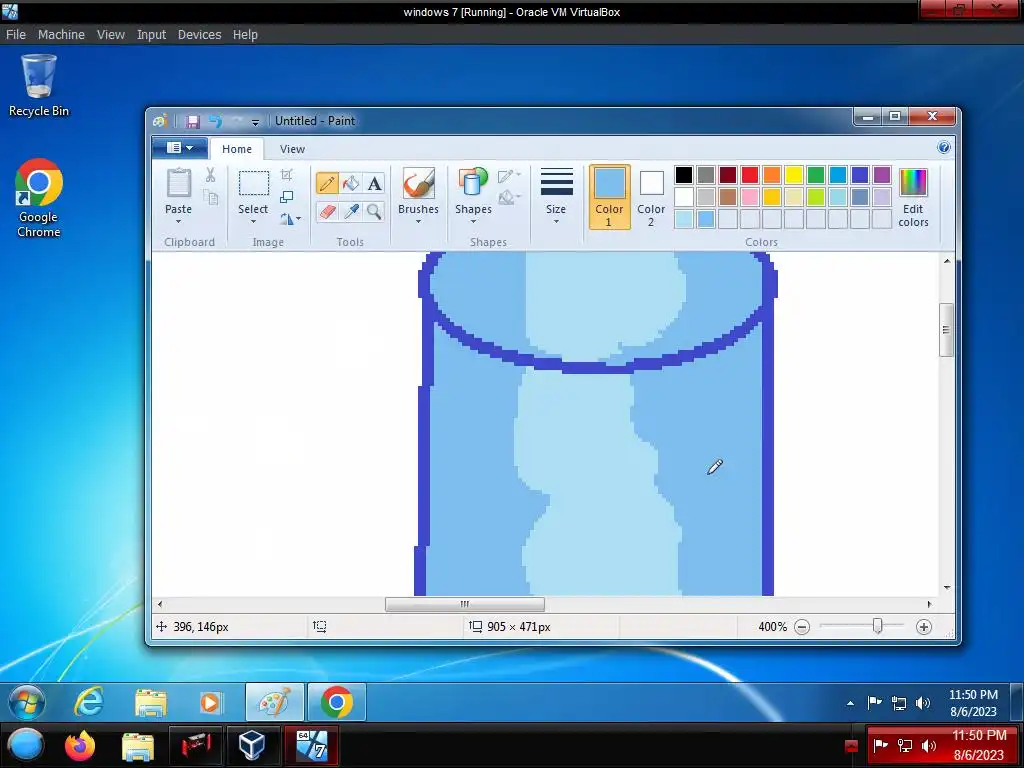Open the VirtualBox File menu
Screen dimensions: 1024x768
tap(16, 35)
